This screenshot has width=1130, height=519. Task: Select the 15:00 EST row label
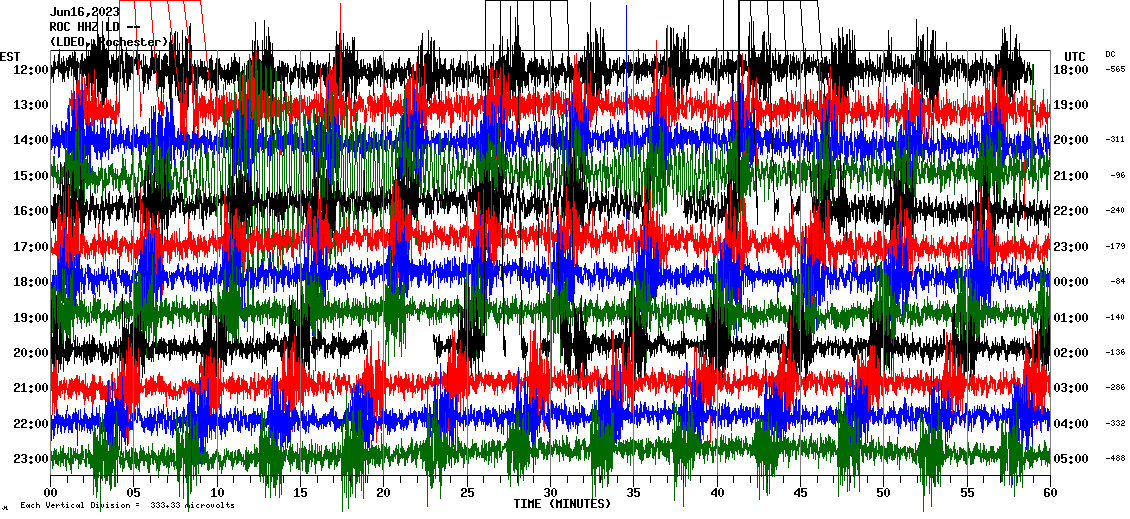click(x=31, y=176)
